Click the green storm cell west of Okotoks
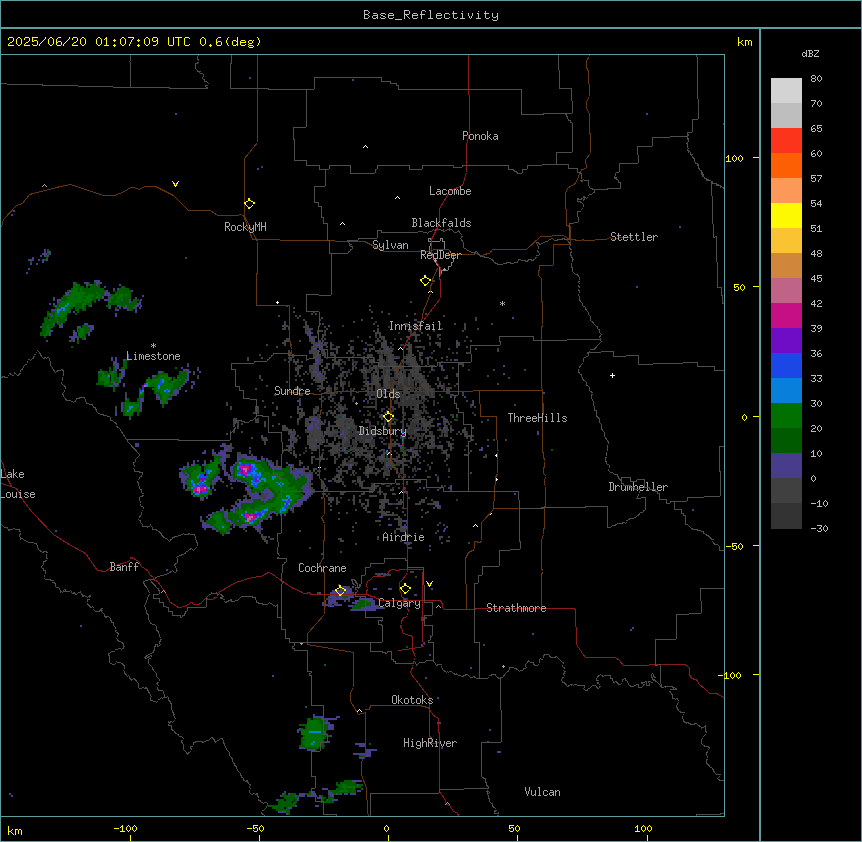 316,733
